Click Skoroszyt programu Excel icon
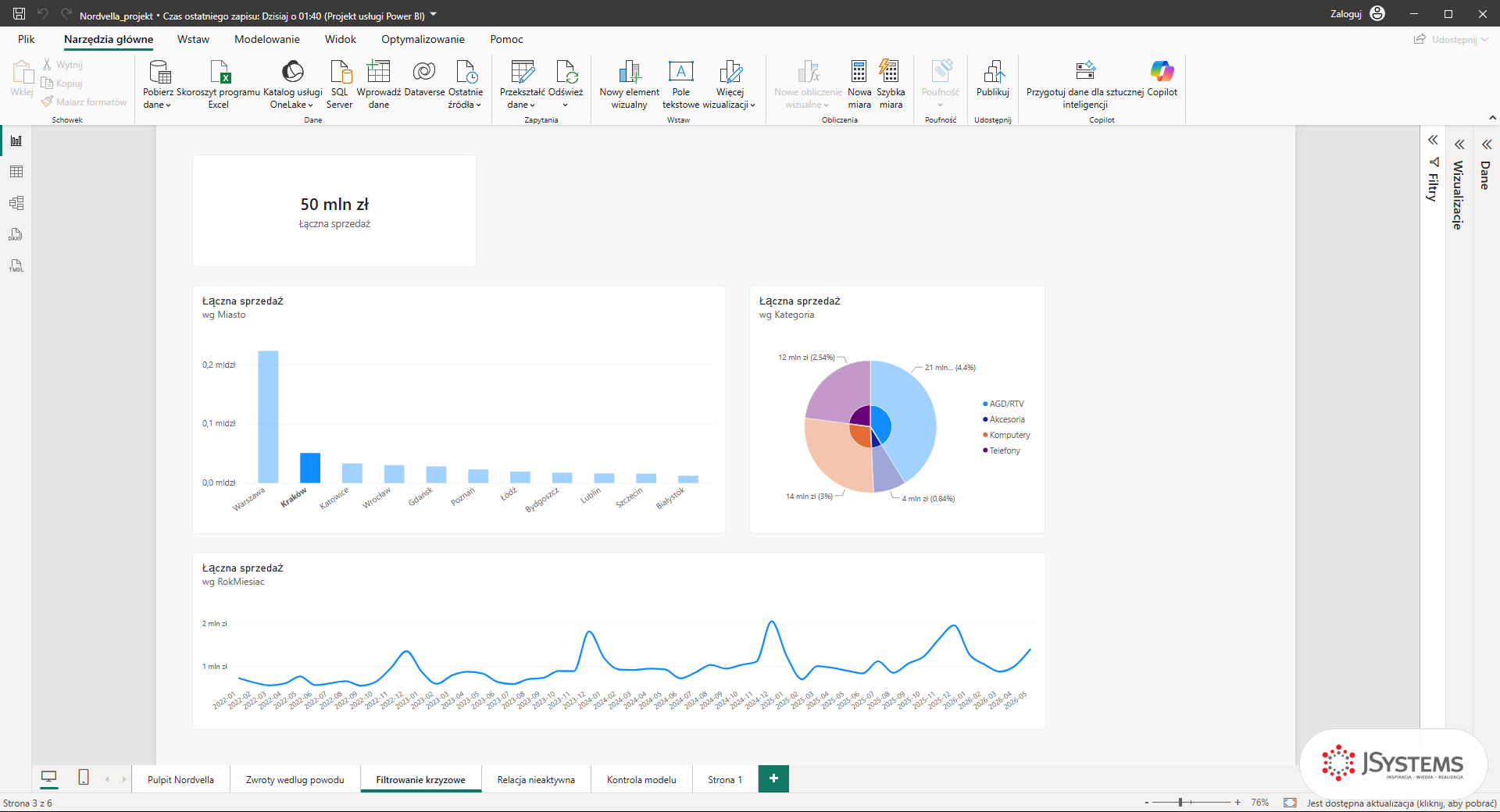Viewport: 1500px width, 812px height. coord(219,84)
